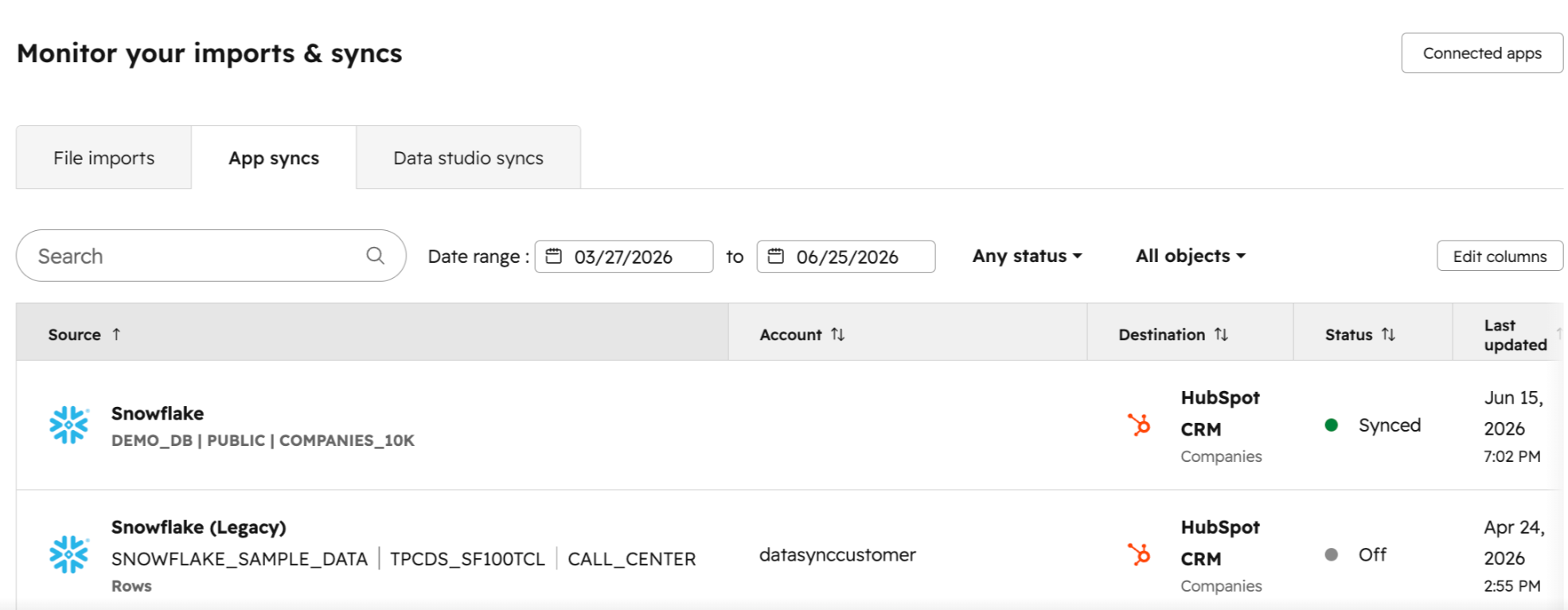
Task: Sort by Status column arrows
Action: click(x=1388, y=334)
